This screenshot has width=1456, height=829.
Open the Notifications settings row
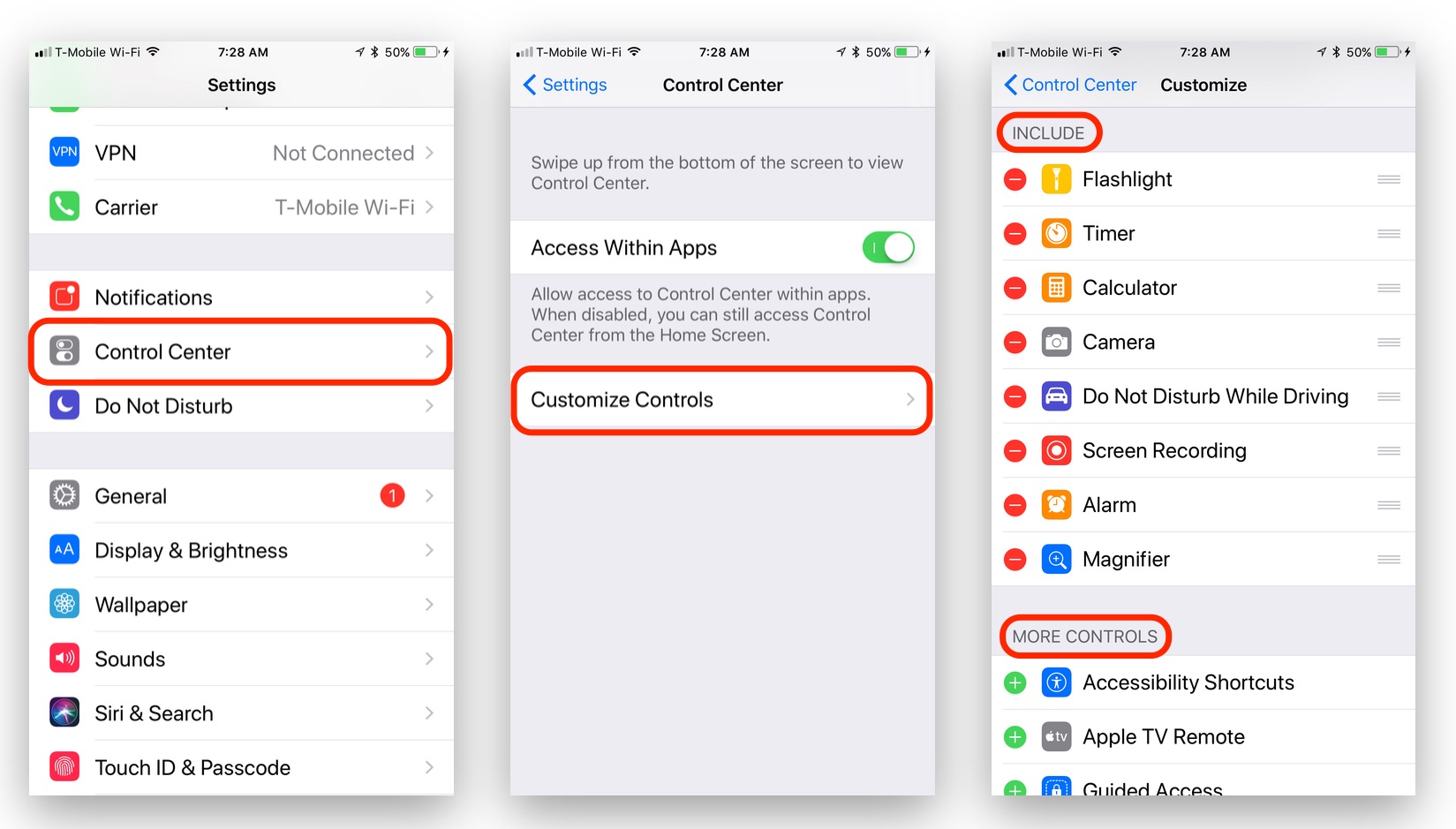(x=241, y=298)
